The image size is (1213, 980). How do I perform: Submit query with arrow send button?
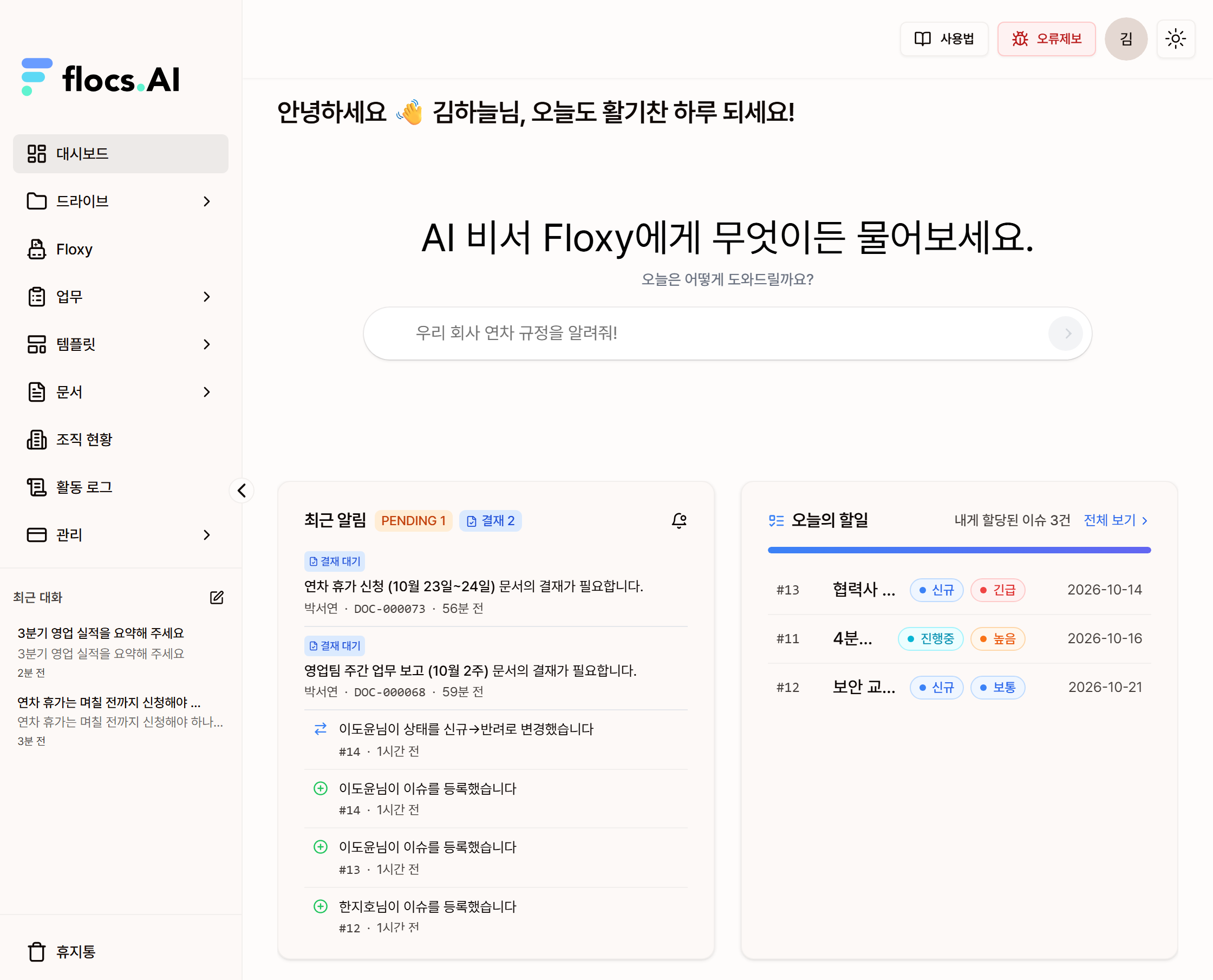[x=1065, y=334]
